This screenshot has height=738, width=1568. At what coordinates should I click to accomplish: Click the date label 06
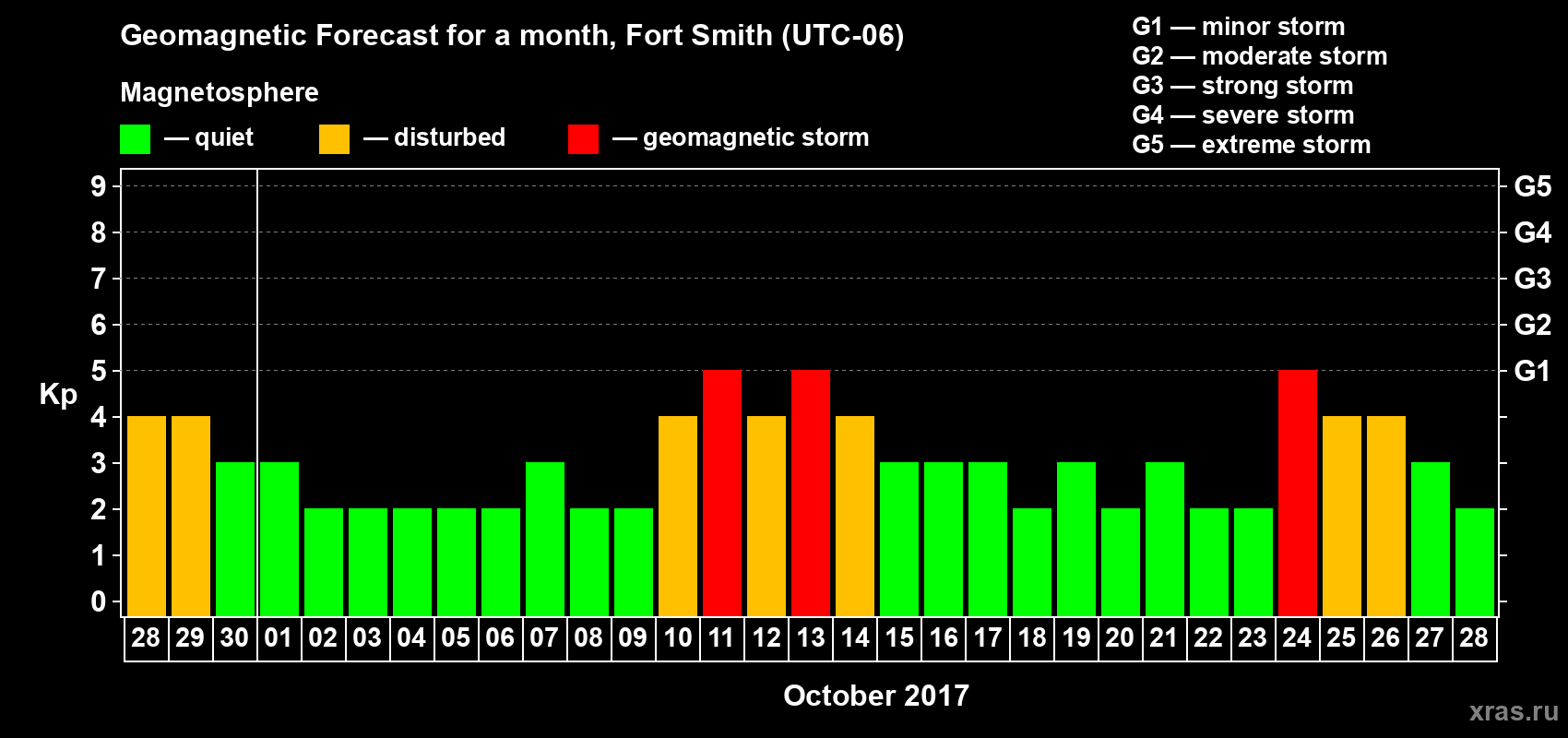500,637
